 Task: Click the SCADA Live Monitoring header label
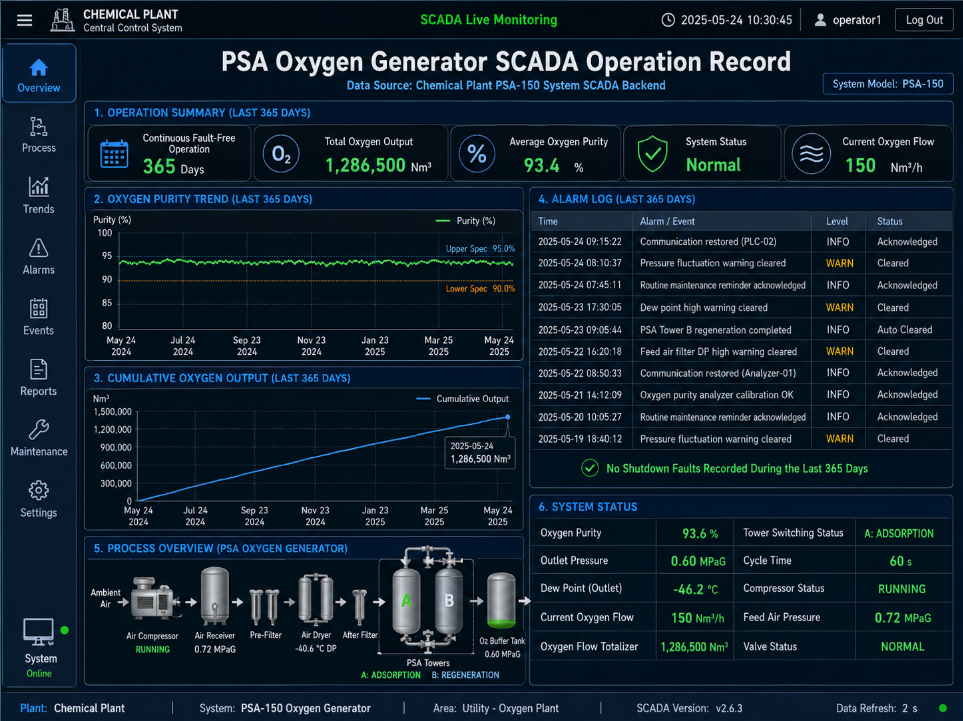(x=489, y=20)
